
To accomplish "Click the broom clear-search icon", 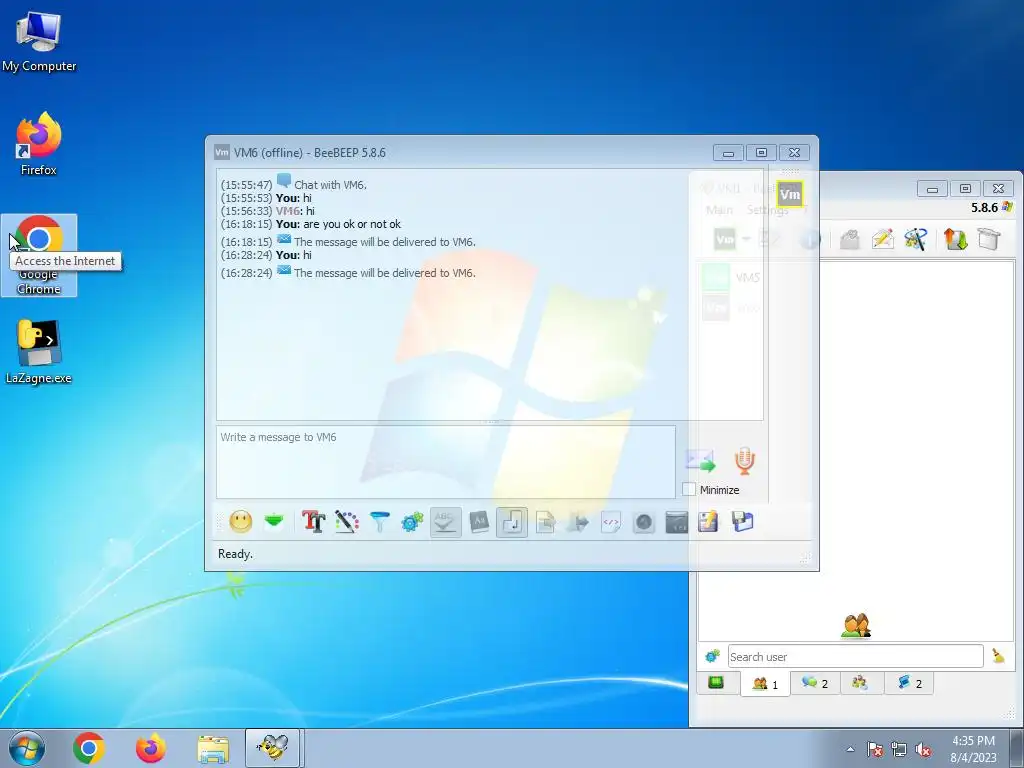I will (999, 656).
